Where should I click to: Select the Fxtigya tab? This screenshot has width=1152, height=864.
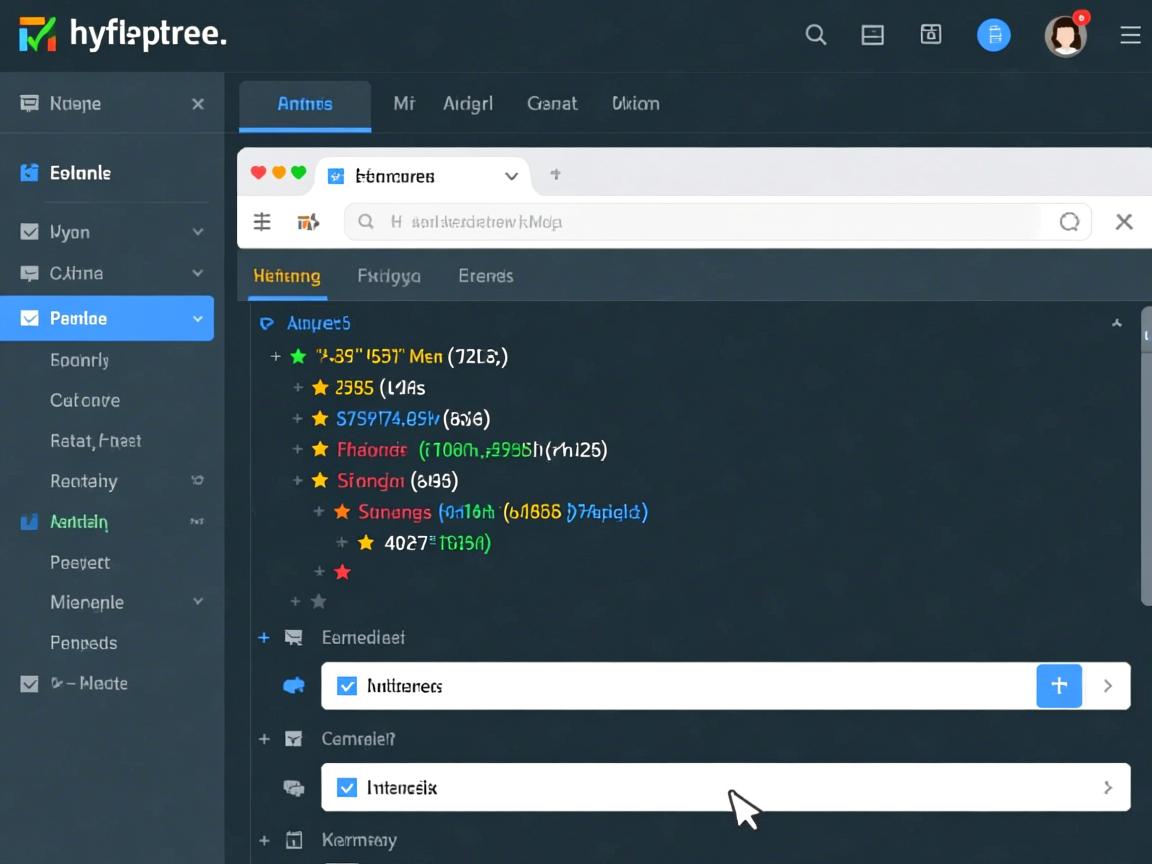coord(389,276)
